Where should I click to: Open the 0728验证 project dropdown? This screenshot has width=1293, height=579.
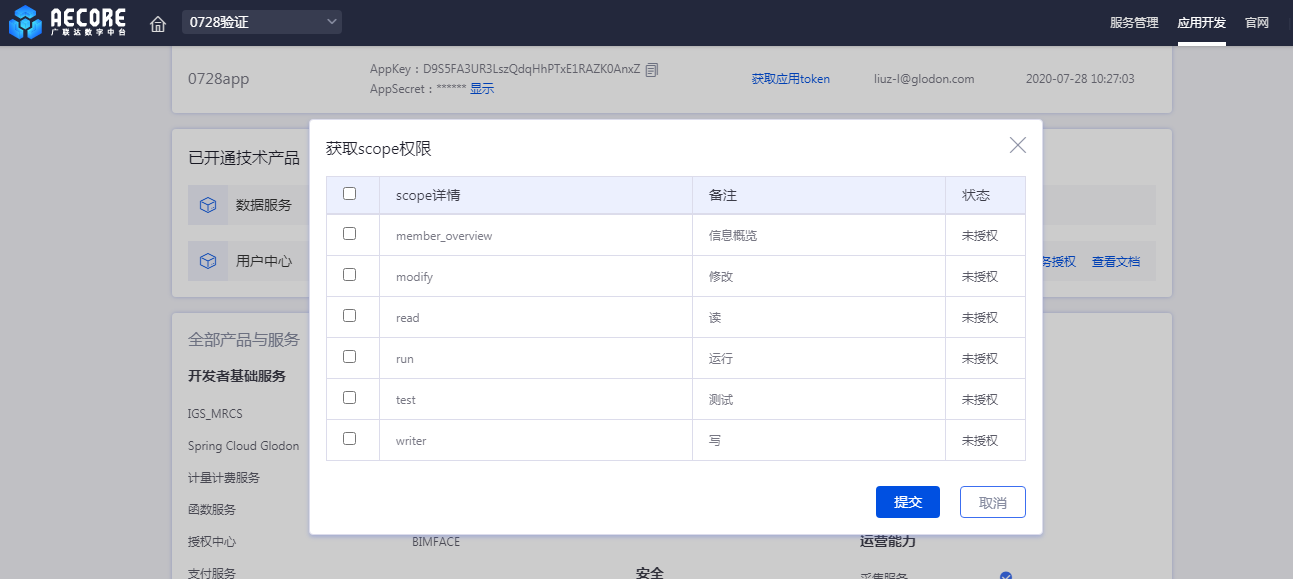coord(262,22)
